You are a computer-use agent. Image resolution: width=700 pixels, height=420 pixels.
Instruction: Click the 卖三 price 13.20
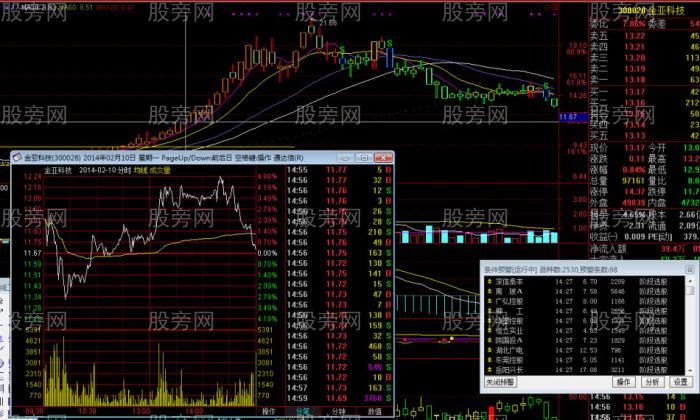[x=634, y=58]
